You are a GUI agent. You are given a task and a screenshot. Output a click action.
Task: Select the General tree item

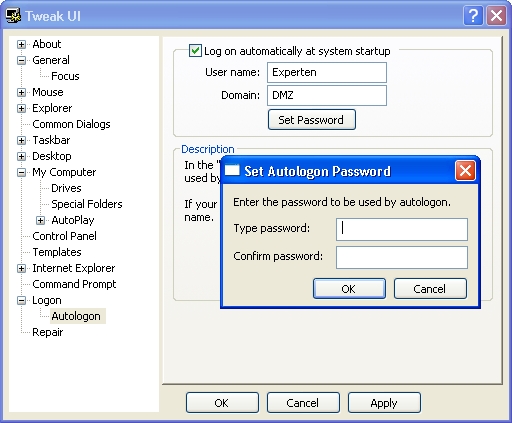point(51,60)
